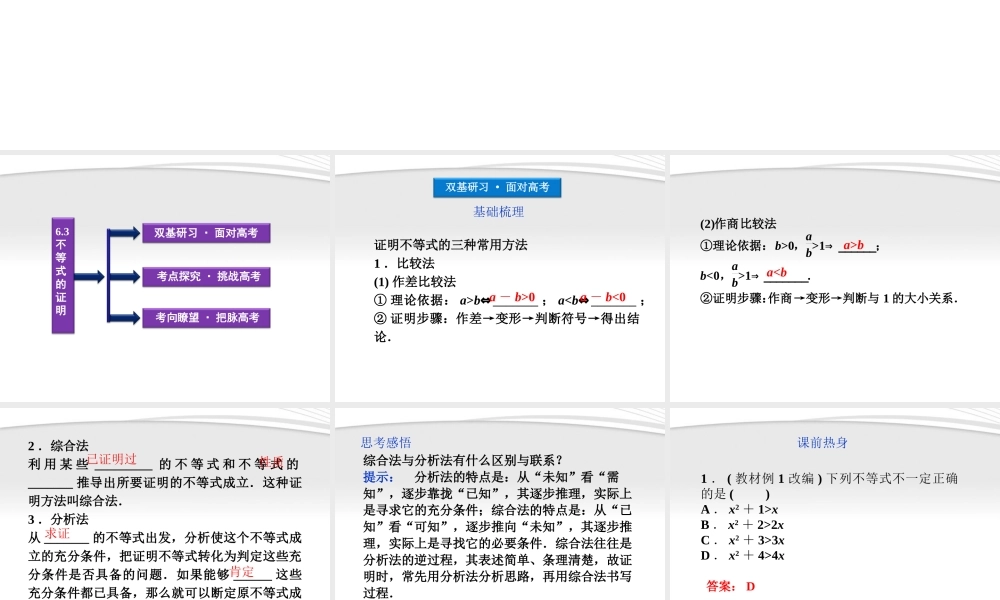The image size is (1000, 600).
Task: Click the red fill-in 肯定
Action: (x=242, y=572)
